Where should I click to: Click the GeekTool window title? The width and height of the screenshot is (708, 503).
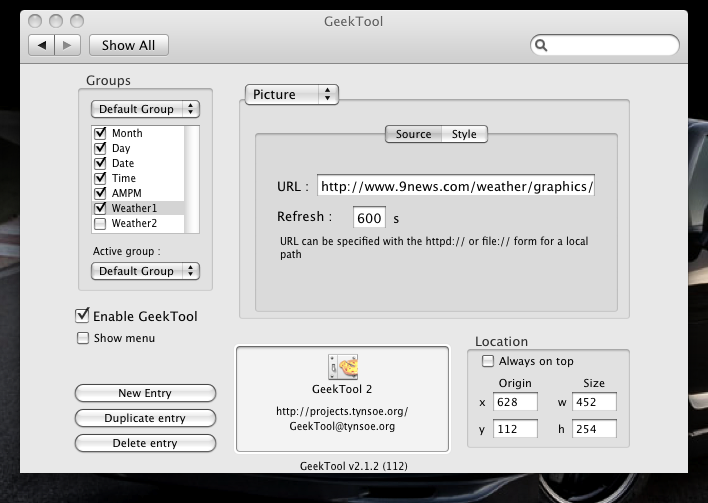(354, 21)
